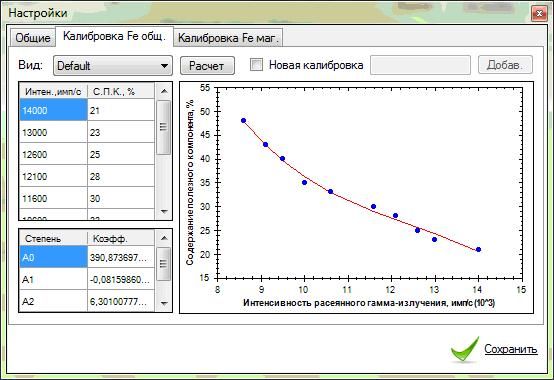Click the intensity table scroll-down arrow

pyautogui.click(x=164, y=212)
